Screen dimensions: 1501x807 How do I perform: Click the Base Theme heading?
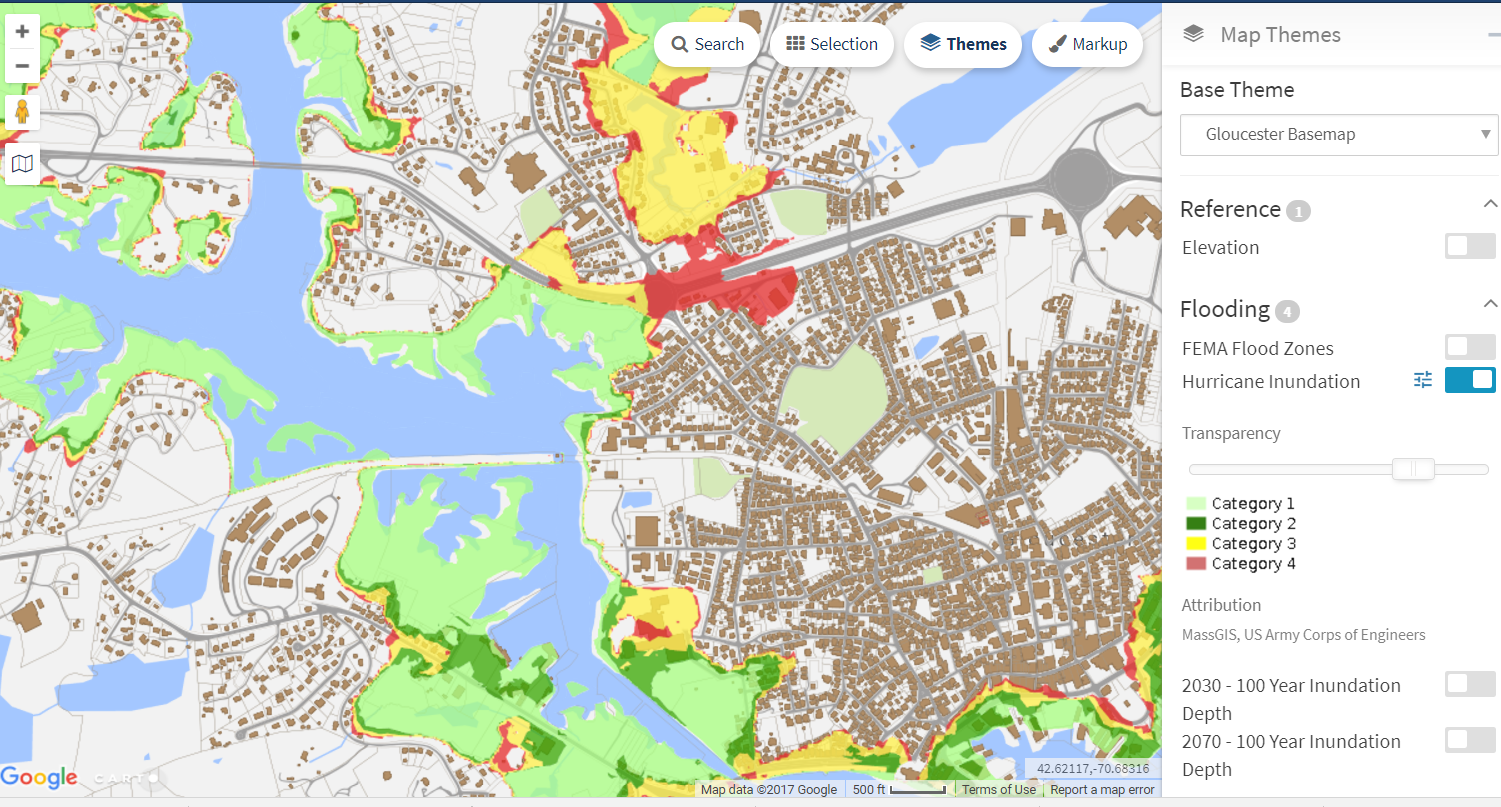pyautogui.click(x=1237, y=90)
